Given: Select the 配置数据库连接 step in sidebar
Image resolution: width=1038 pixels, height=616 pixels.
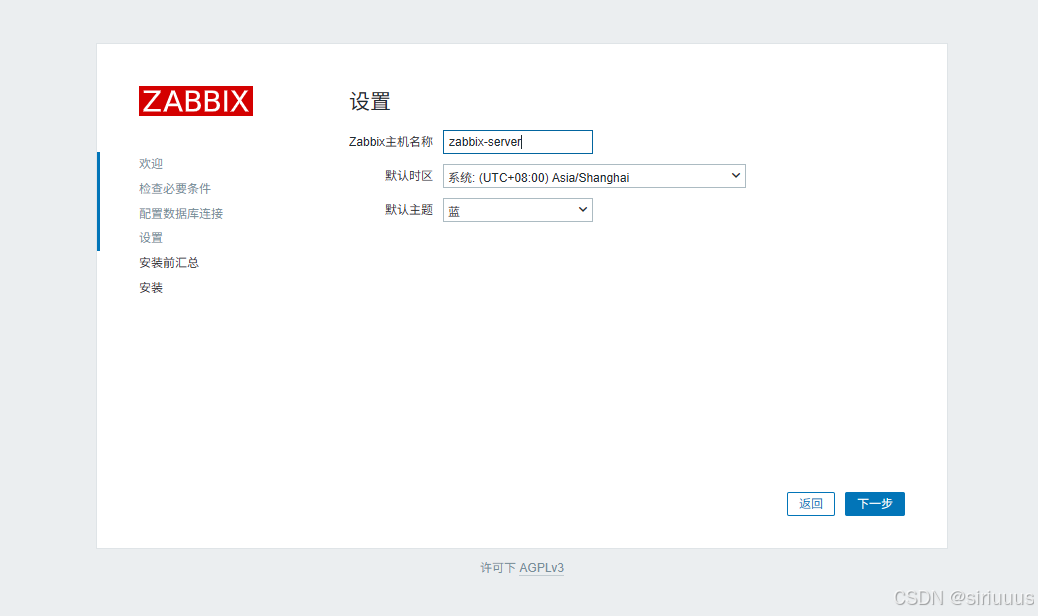Looking at the screenshot, I should (x=181, y=213).
